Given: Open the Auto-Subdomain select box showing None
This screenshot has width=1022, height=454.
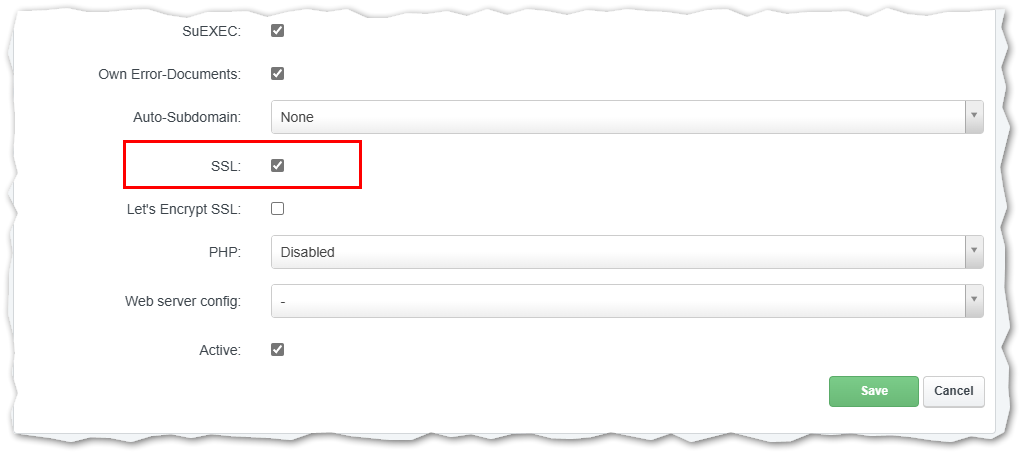Looking at the screenshot, I should pos(627,117).
